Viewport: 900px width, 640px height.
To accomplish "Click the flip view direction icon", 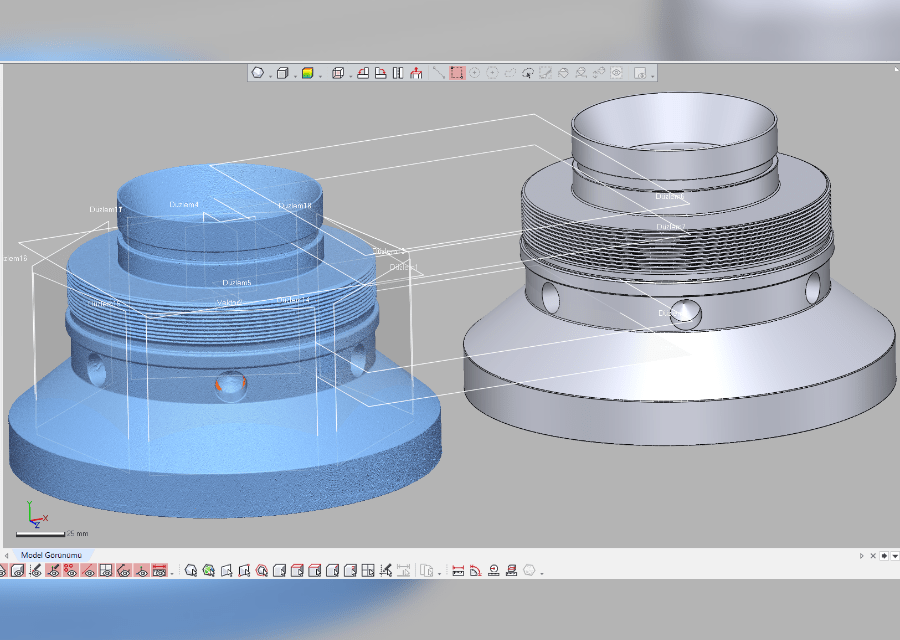I will pos(398,73).
